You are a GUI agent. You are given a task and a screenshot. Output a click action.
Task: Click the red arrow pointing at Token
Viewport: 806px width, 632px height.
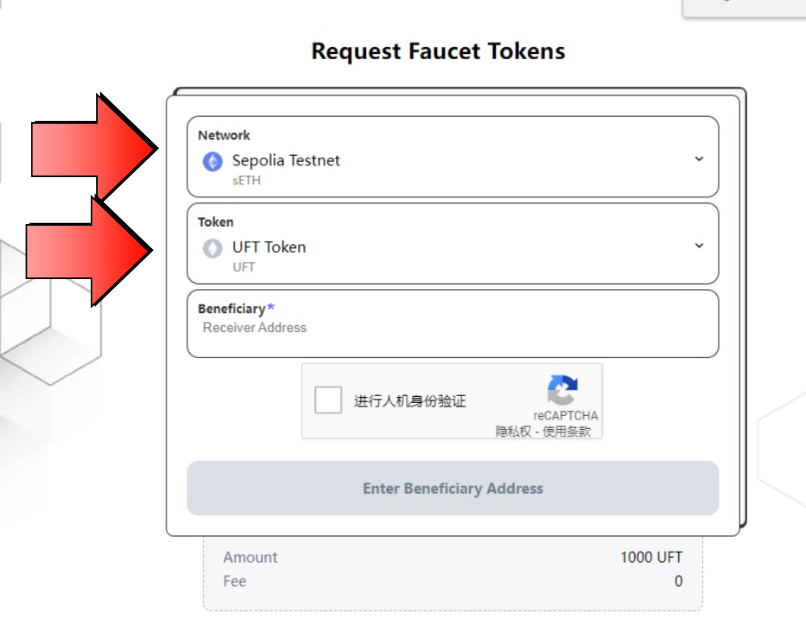tap(88, 250)
